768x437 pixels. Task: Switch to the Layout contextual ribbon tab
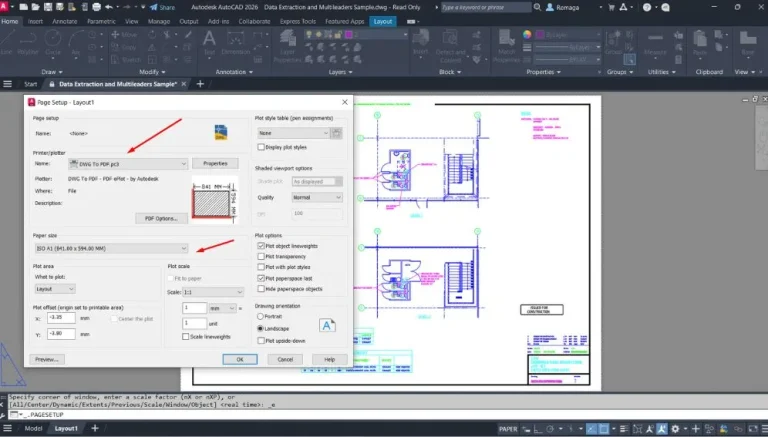pos(383,22)
